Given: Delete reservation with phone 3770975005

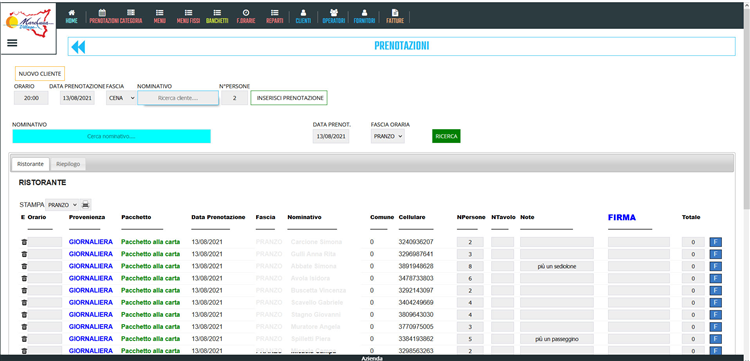Looking at the screenshot, I should coord(24,327).
